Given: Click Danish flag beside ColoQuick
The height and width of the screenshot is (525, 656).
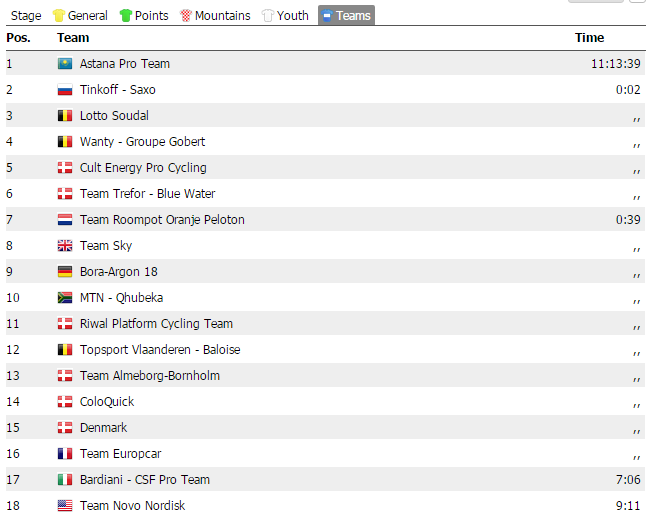Looking at the screenshot, I should coord(65,402).
